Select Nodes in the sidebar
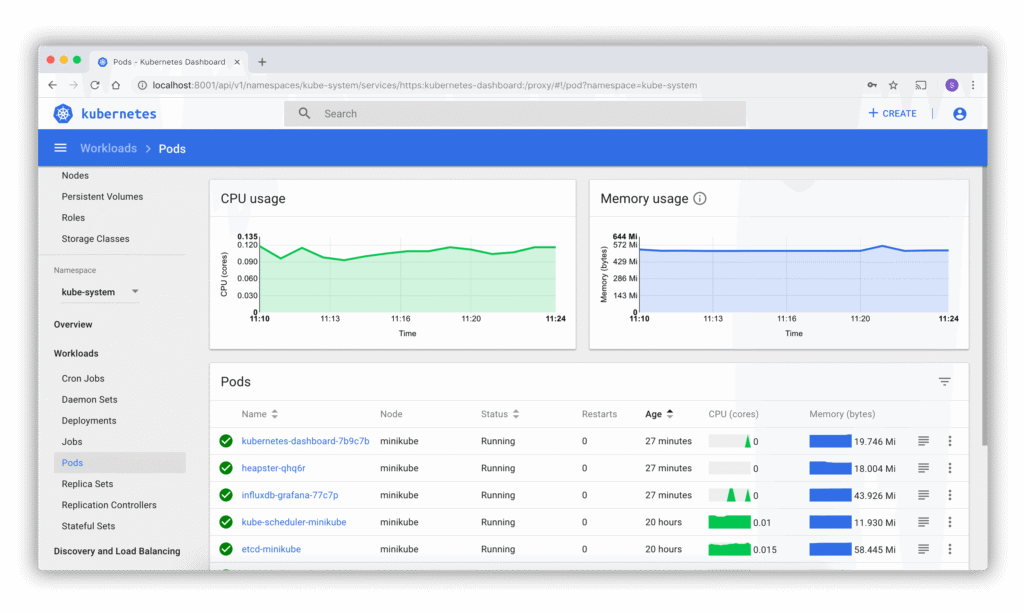The width and height of the screenshot is (1024, 612). 75,176
